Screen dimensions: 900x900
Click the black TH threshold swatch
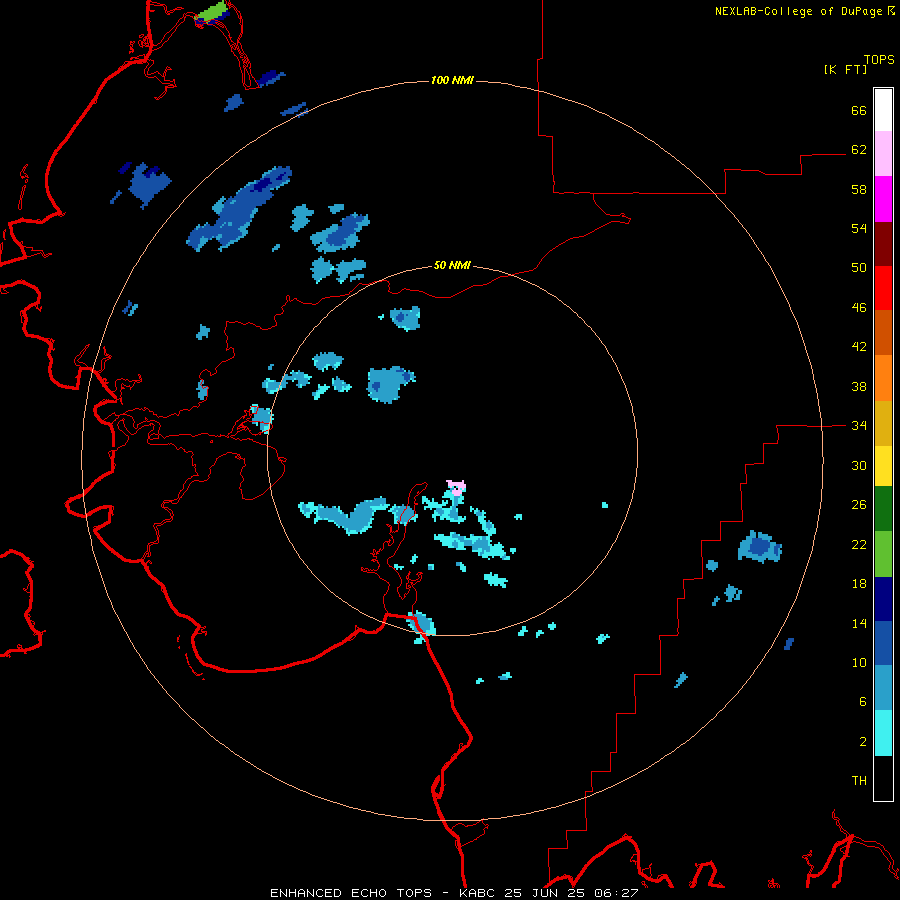883,778
